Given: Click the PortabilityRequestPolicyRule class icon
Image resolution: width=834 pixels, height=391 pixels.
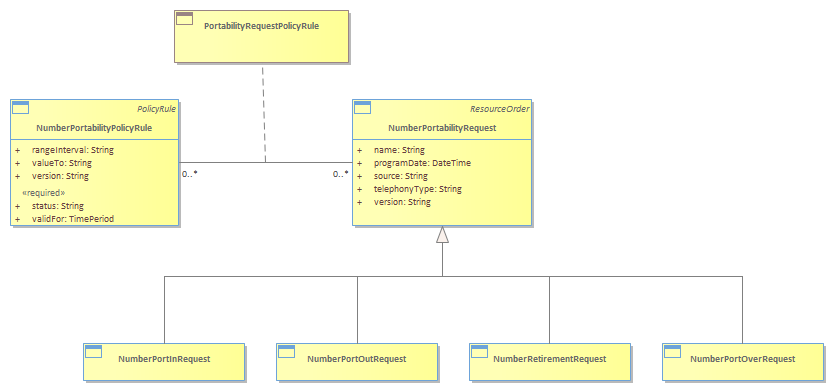Looking at the screenshot, I should (185, 19).
